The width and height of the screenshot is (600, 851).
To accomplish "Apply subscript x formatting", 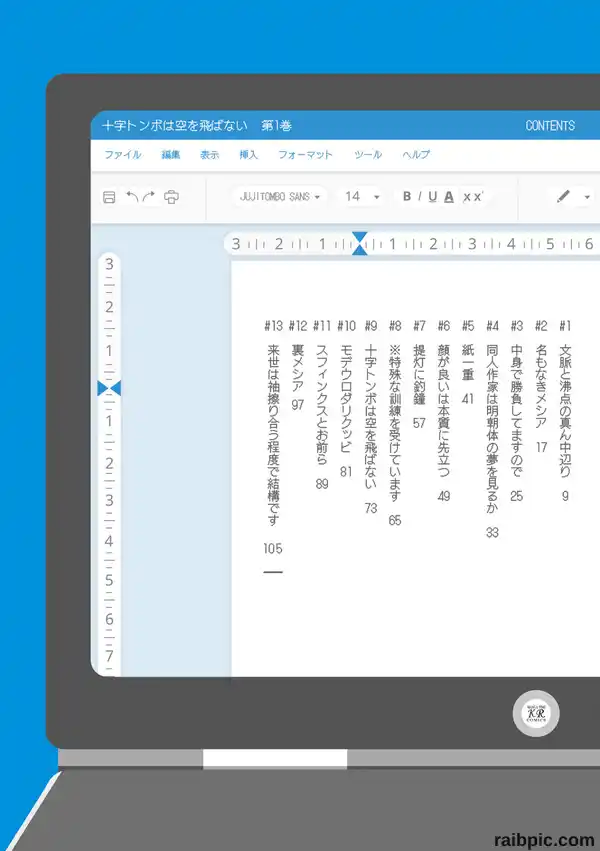I will 467,198.
